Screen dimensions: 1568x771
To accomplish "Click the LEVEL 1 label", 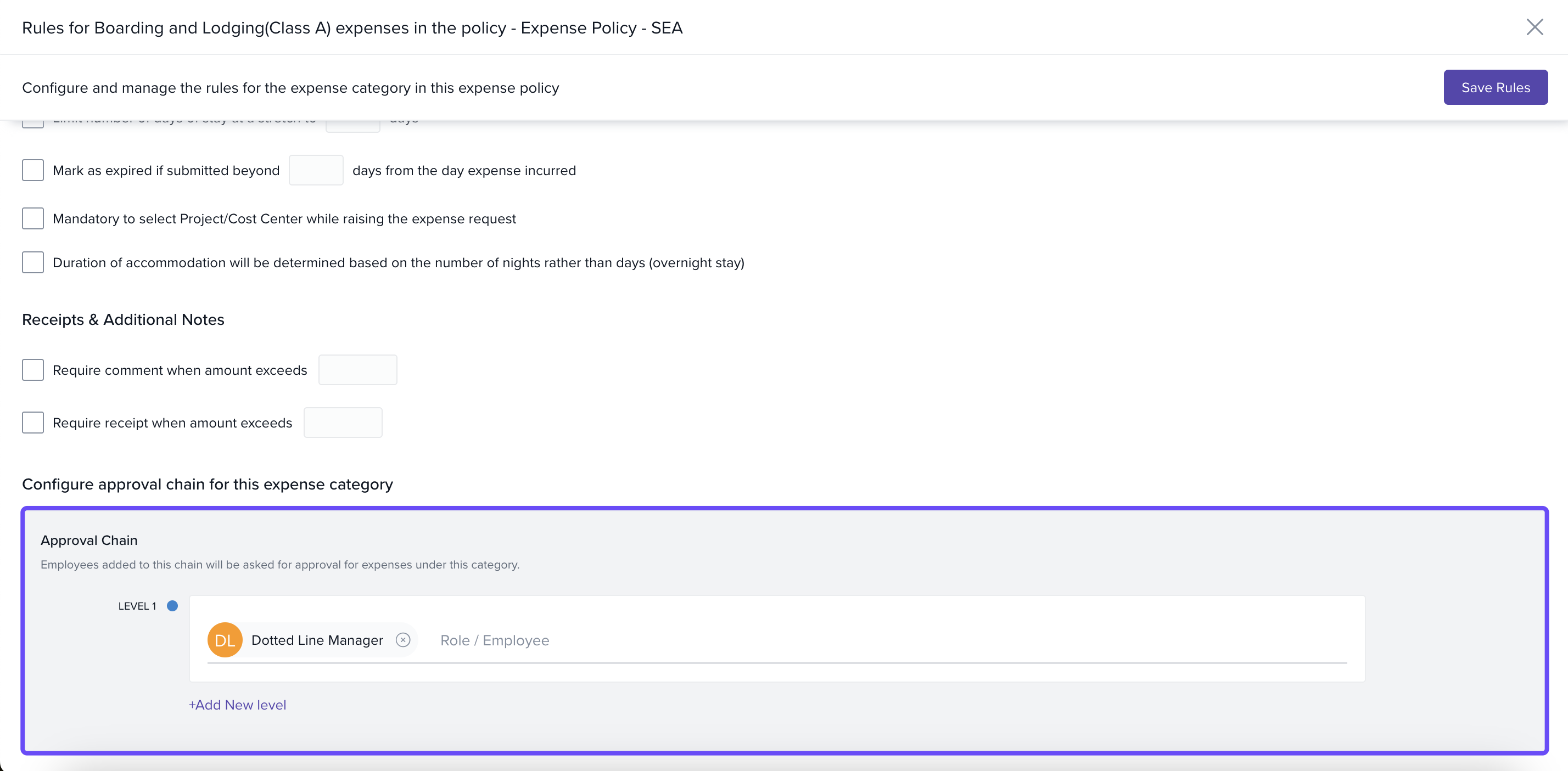I will point(137,606).
